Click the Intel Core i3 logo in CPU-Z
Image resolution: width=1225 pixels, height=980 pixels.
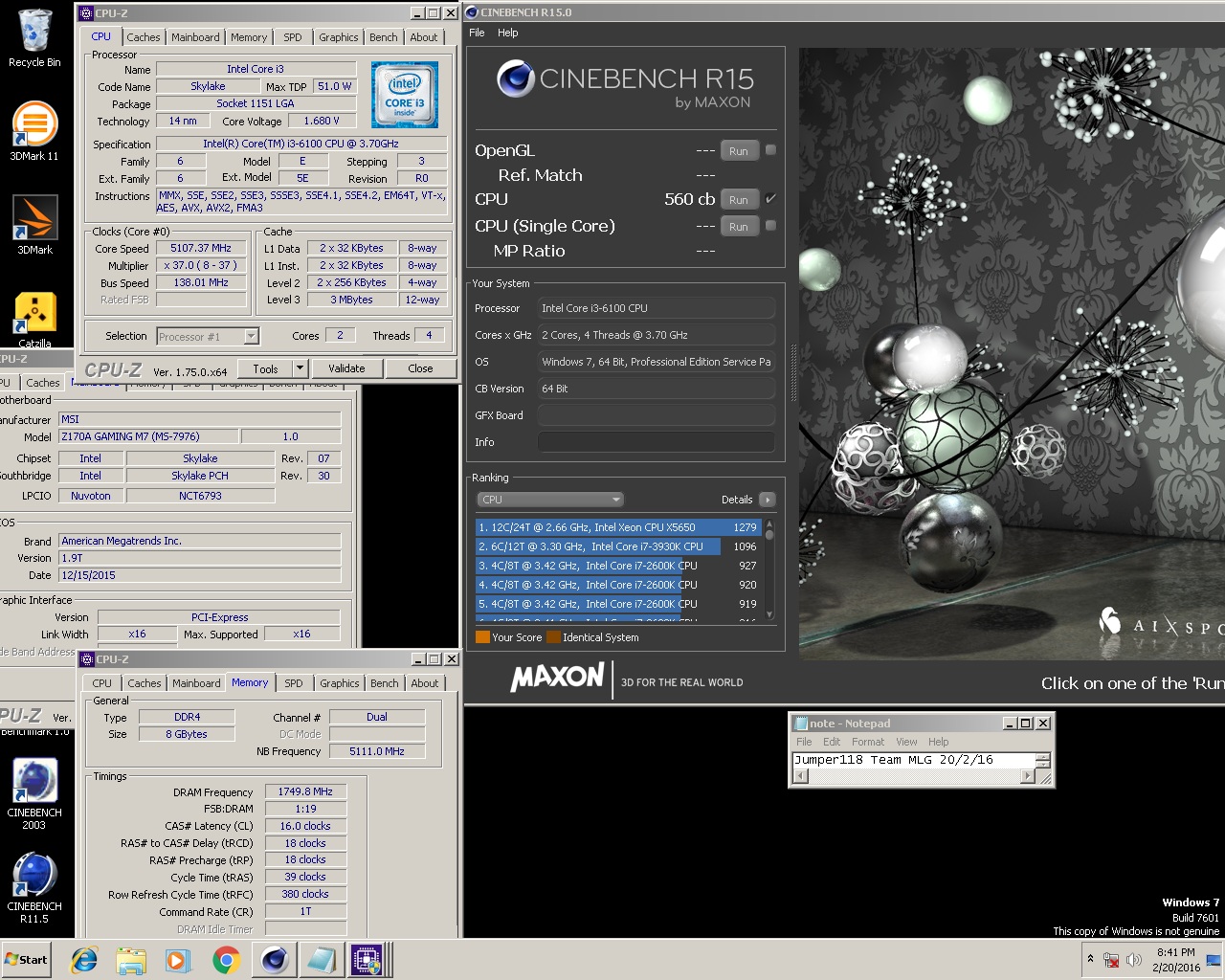[405, 95]
